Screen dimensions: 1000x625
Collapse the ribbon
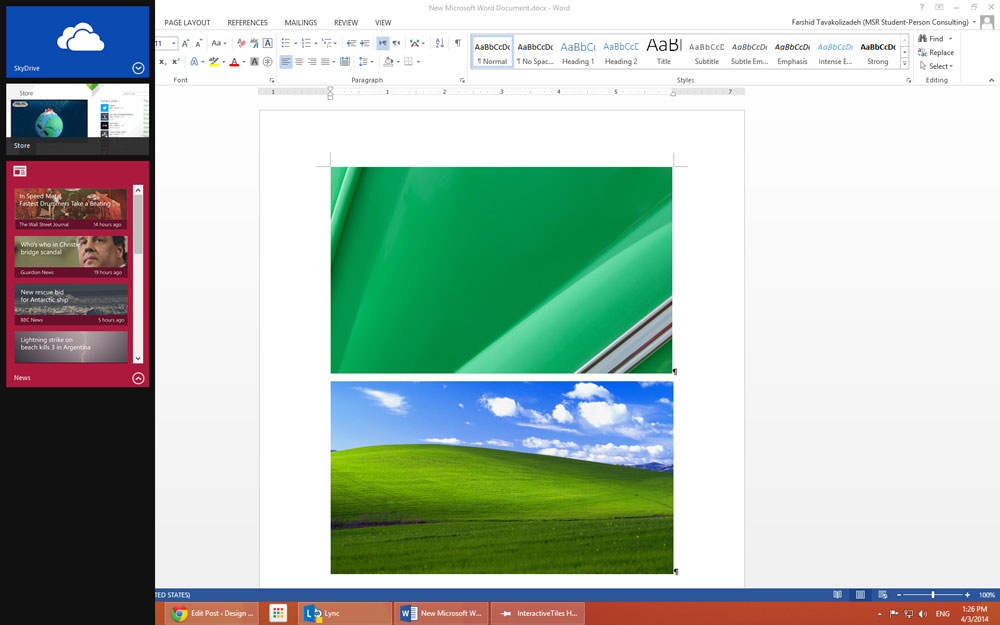point(991,80)
